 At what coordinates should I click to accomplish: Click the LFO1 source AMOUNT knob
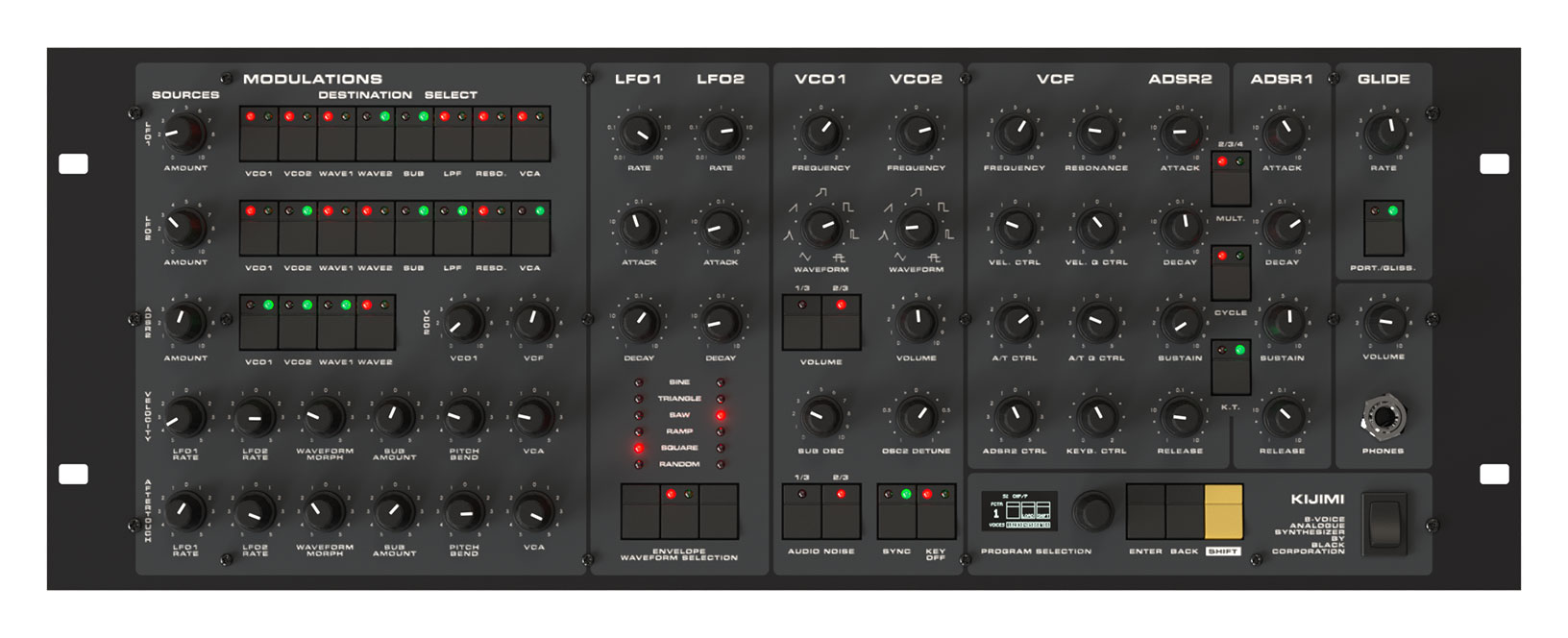point(184,134)
